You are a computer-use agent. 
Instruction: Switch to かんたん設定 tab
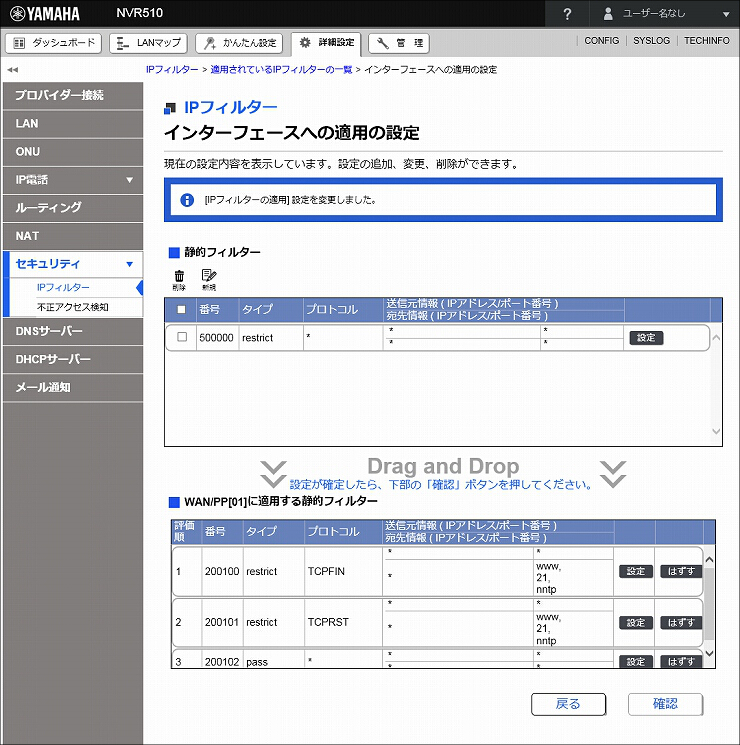click(239, 43)
